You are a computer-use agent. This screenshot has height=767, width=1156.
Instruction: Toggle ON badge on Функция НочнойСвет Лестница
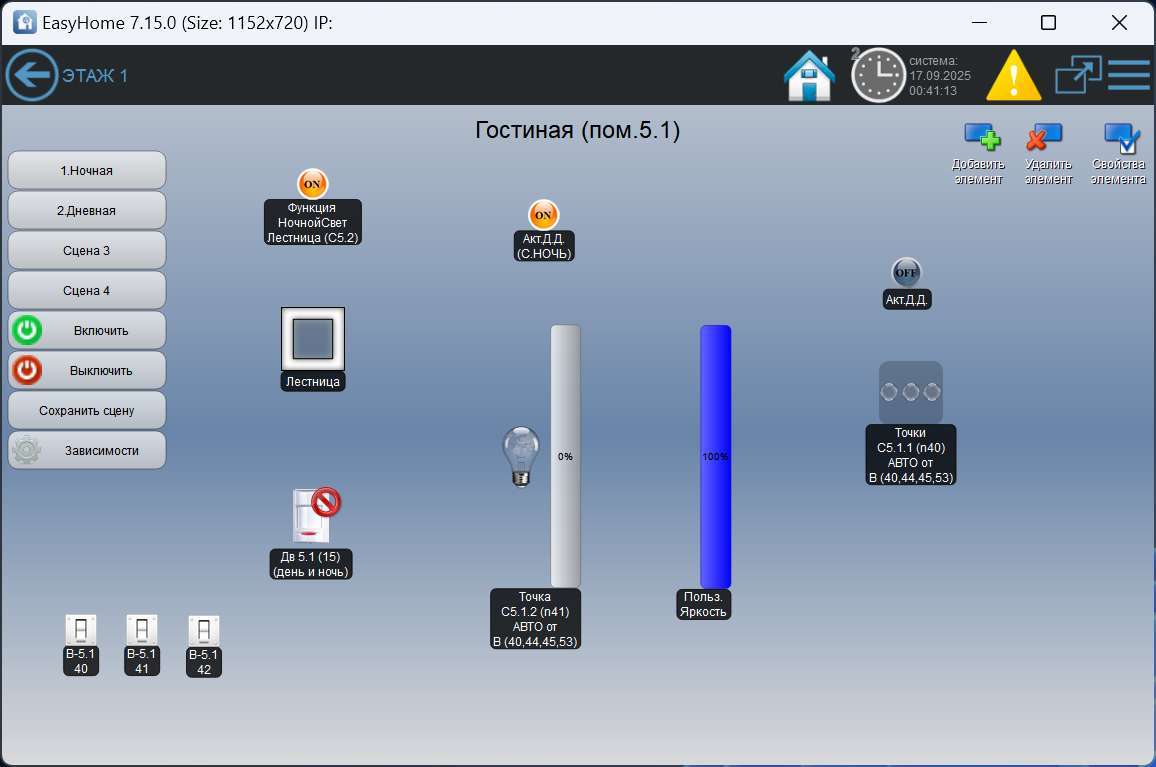tap(311, 184)
